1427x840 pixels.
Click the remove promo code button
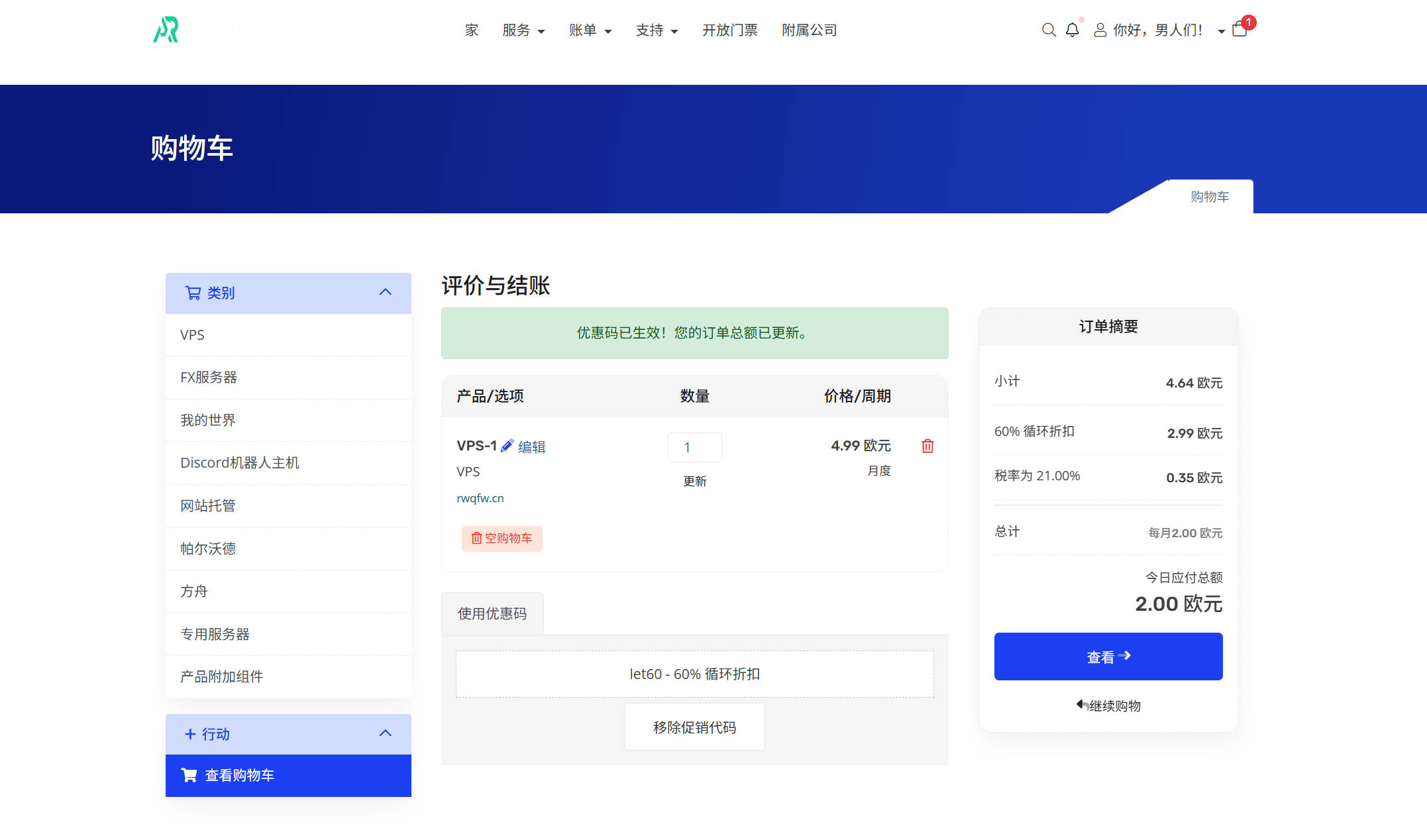(x=694, y=727)
